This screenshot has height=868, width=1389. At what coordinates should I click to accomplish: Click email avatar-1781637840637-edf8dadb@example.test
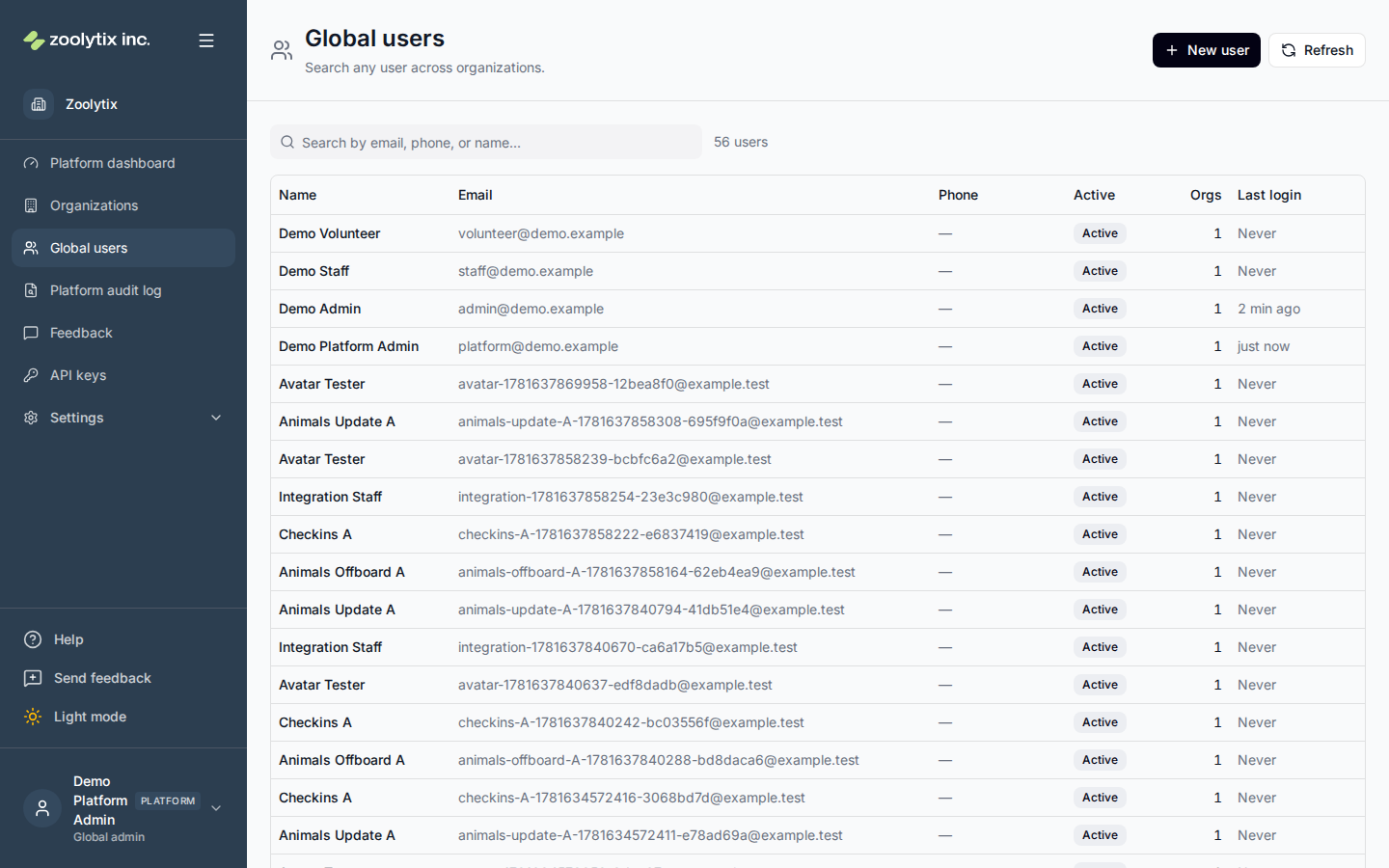point(615,685)
